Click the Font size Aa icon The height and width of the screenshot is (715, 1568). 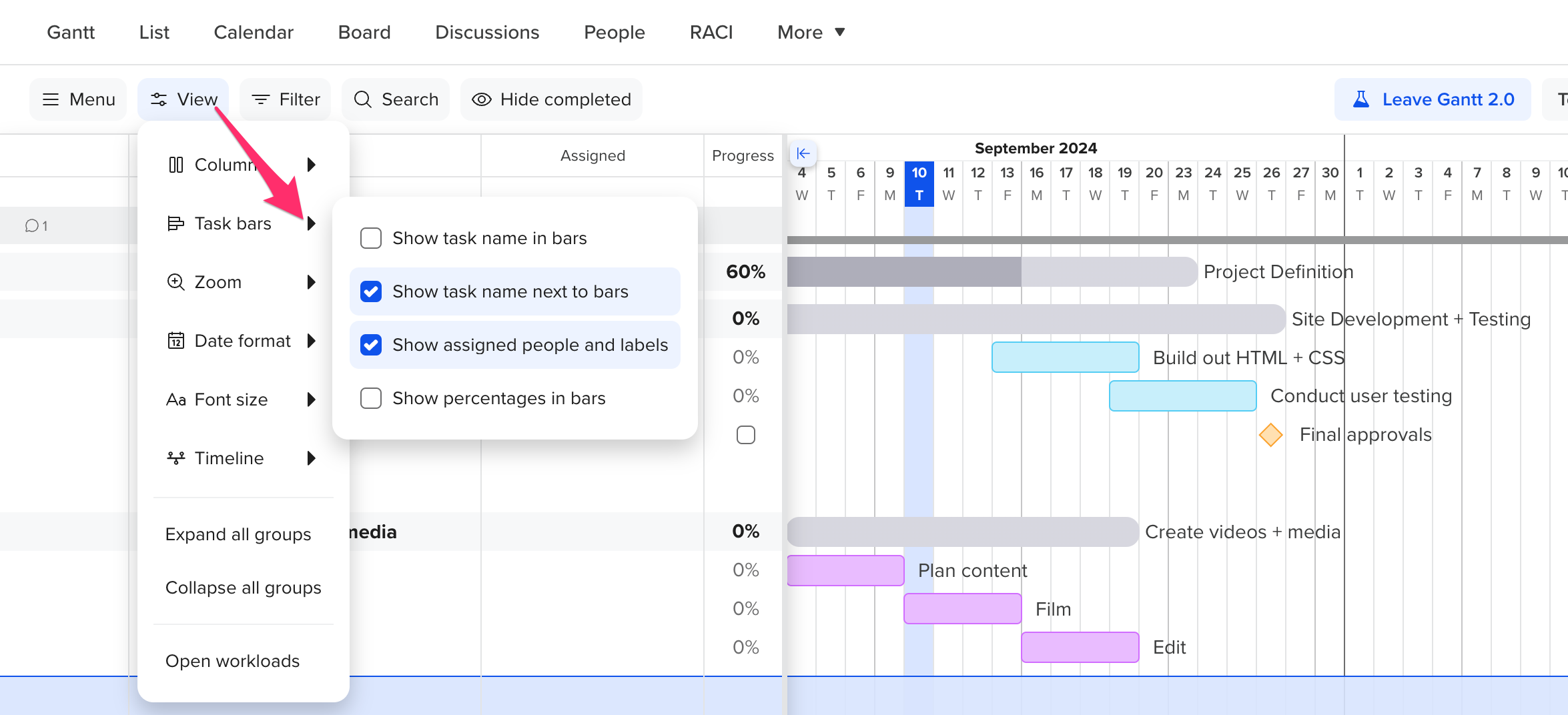tap(176, 399)
